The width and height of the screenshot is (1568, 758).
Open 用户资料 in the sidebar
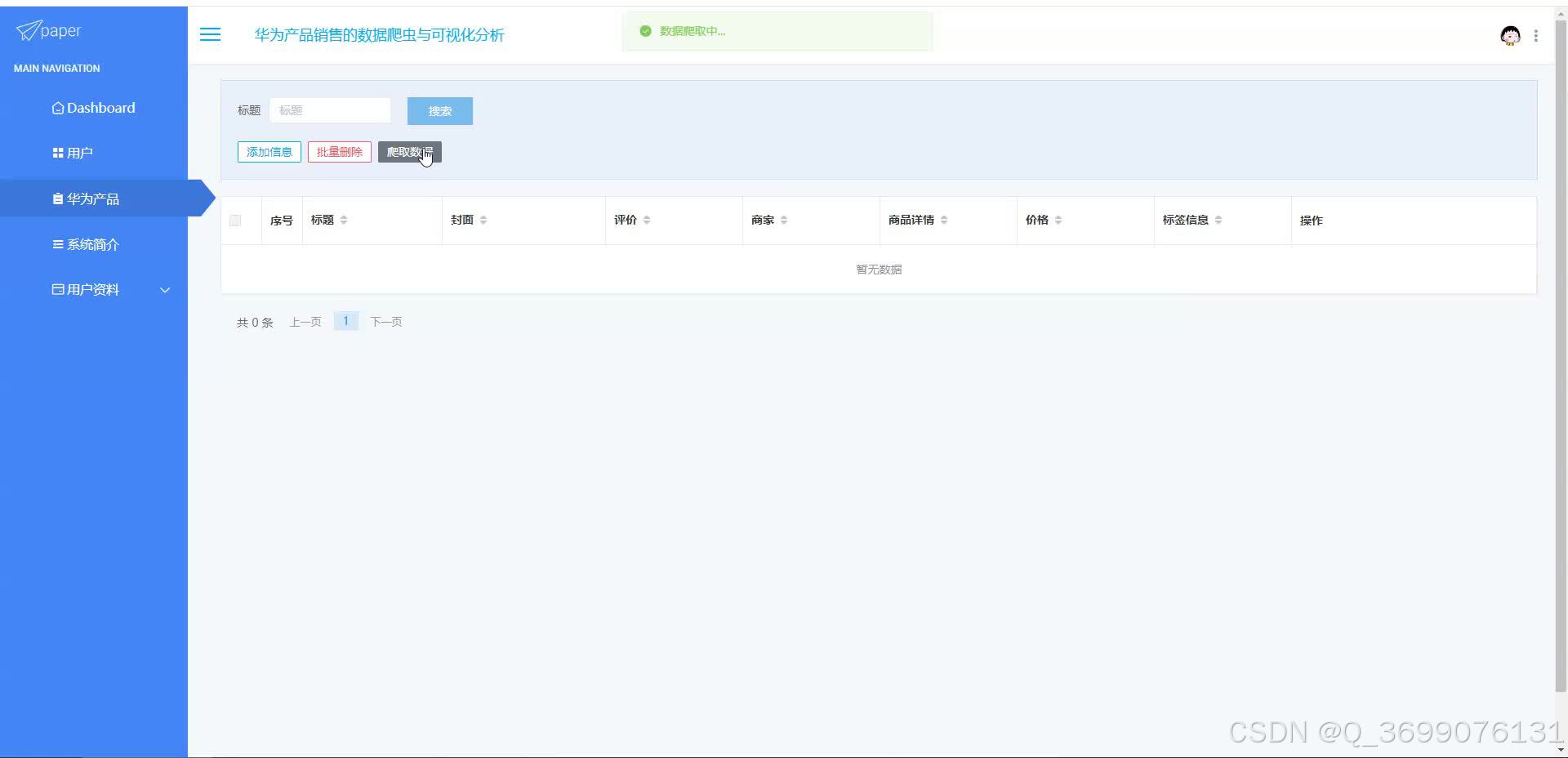coord(94,290)
